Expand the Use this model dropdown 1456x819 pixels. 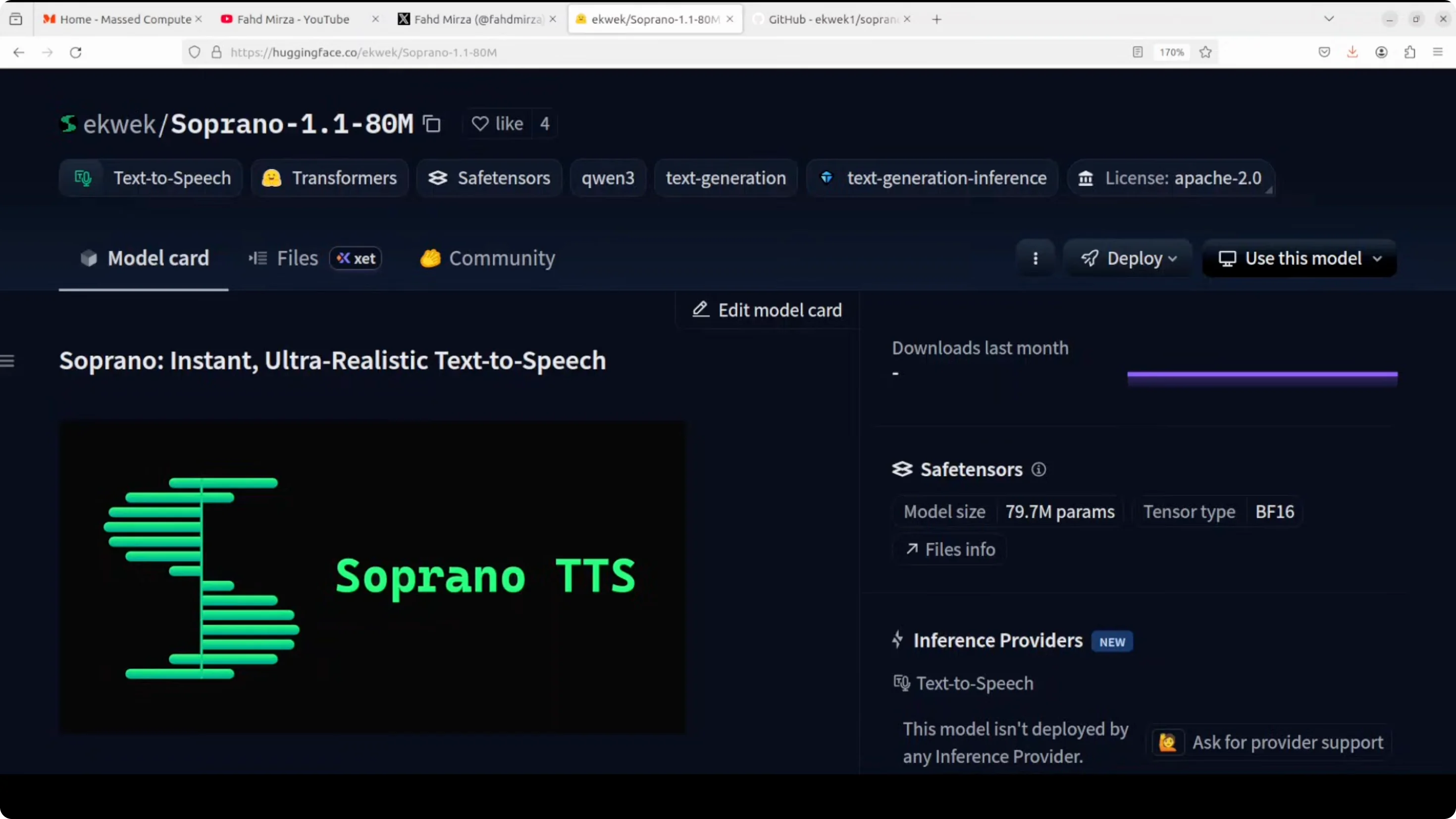[1299, 258]
